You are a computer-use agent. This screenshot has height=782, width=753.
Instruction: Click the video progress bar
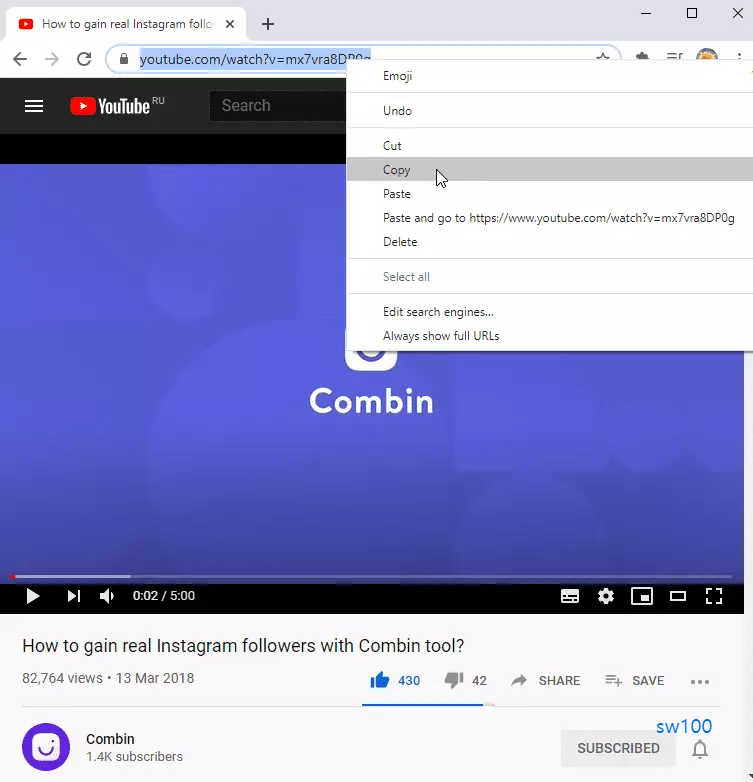(x=372, y=577)
